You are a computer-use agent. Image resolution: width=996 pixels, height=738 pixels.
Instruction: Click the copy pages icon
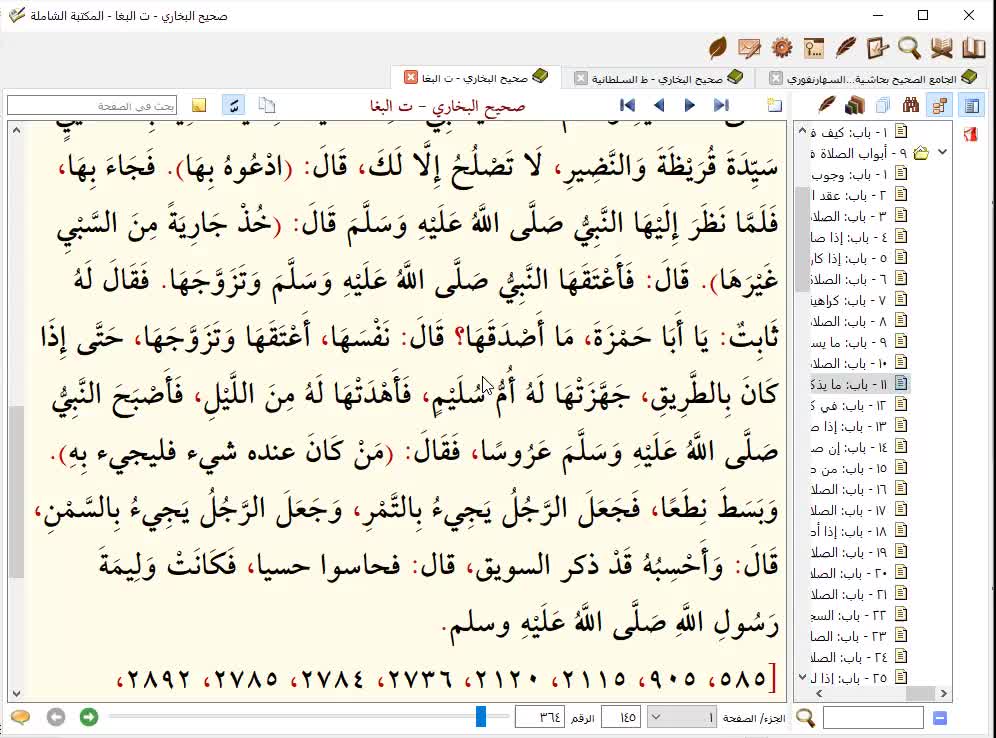coord(267,105)
